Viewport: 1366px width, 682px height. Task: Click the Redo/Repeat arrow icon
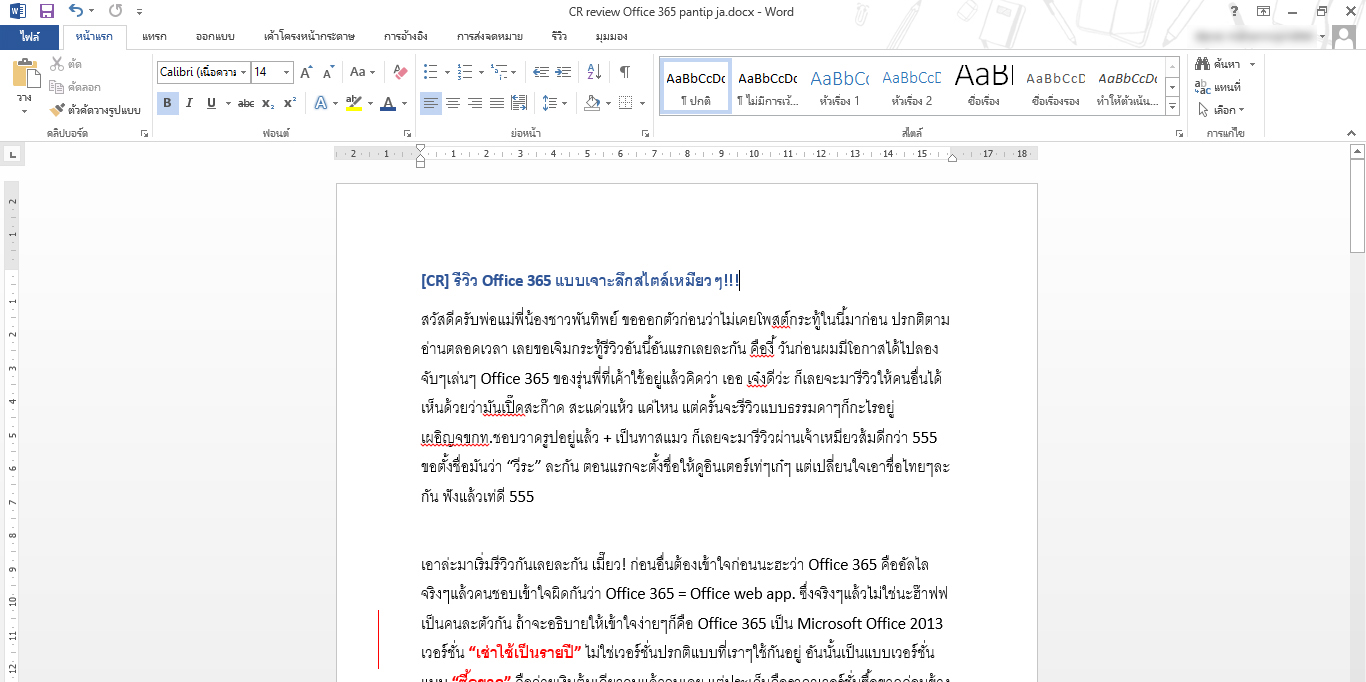click(115, 11)
